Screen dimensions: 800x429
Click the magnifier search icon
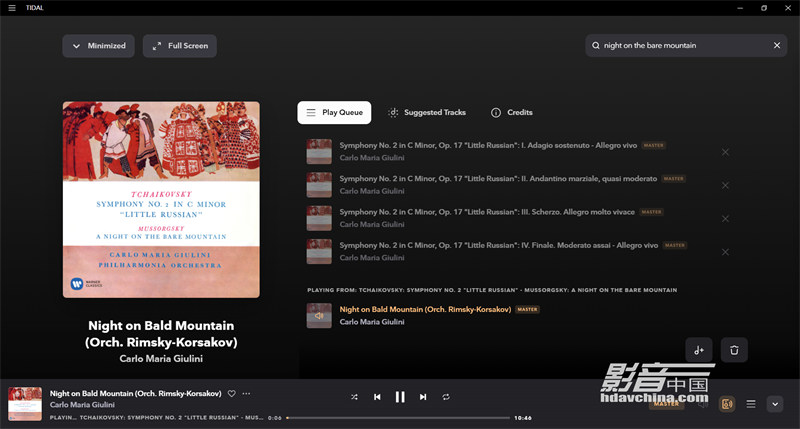point(595,45)
